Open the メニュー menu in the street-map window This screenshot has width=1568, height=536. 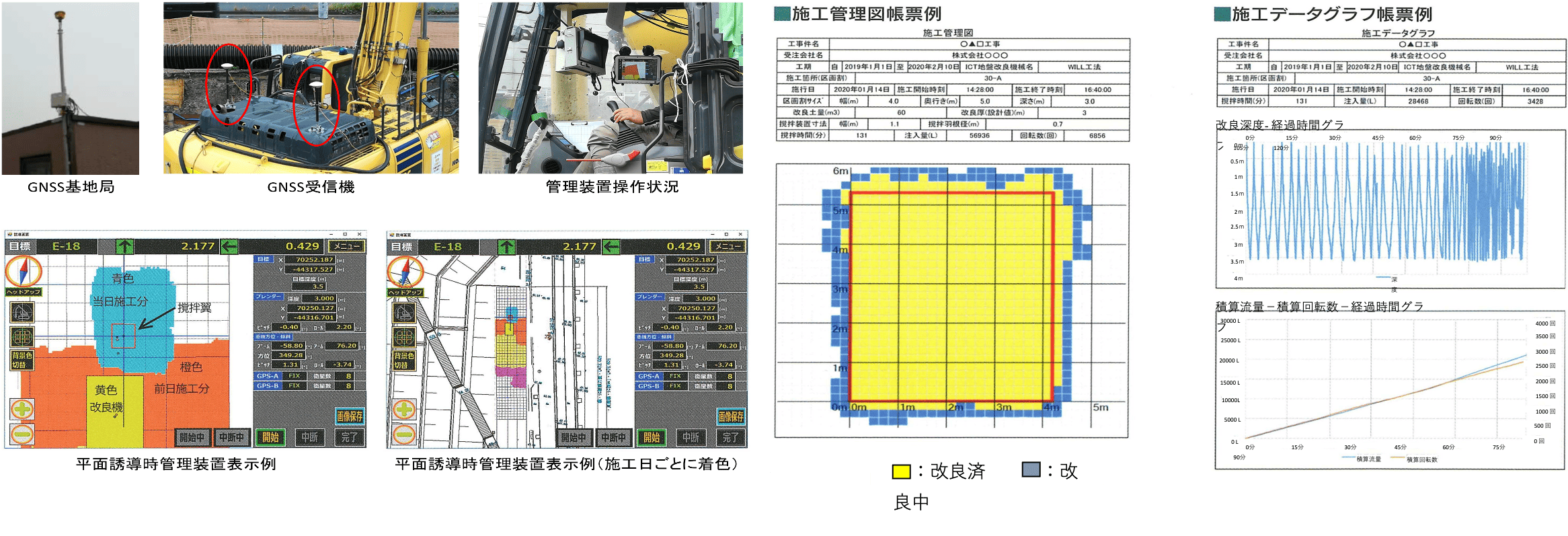click(728, 247)
